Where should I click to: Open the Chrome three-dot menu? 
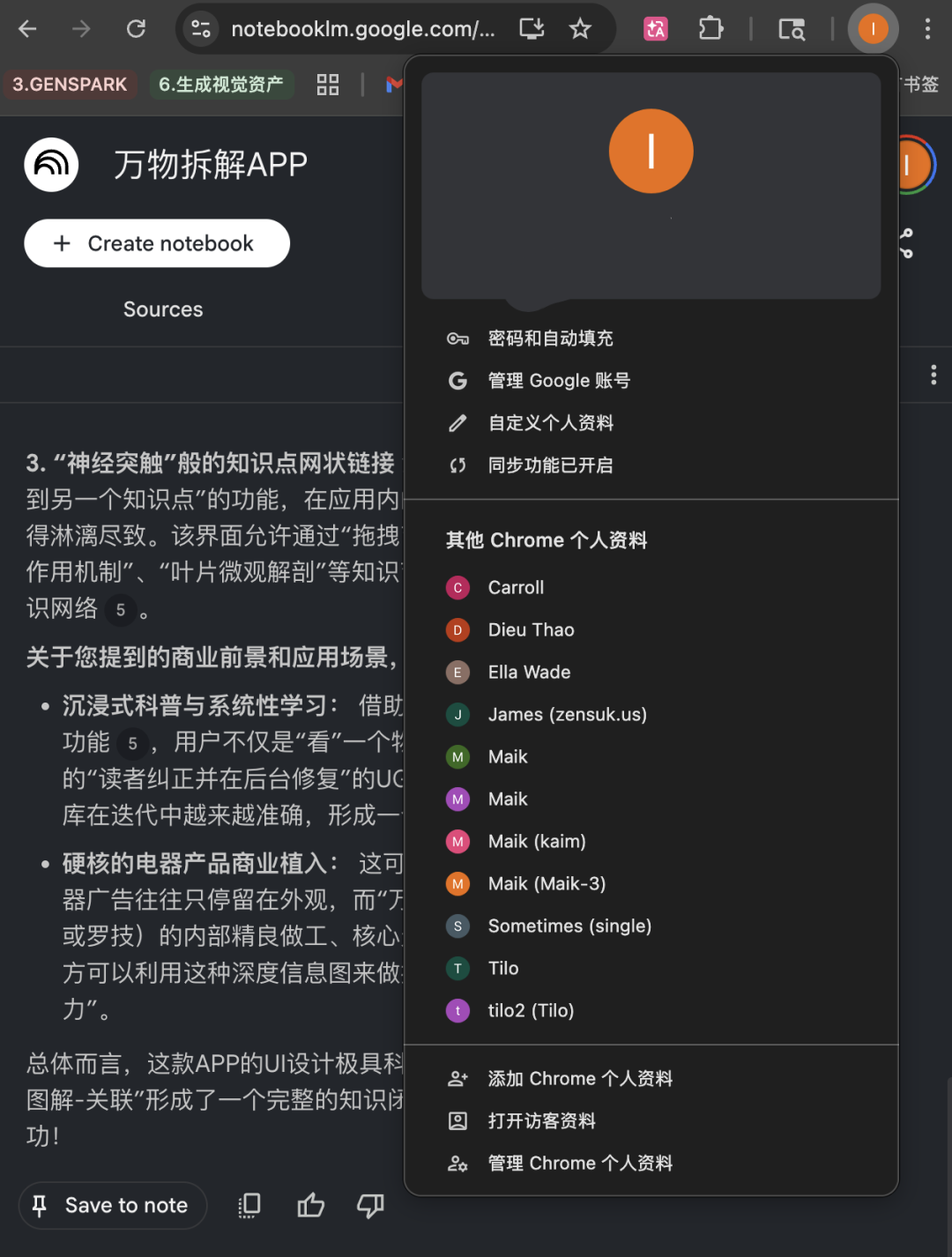pyautogui.click(x=927, y=29)
